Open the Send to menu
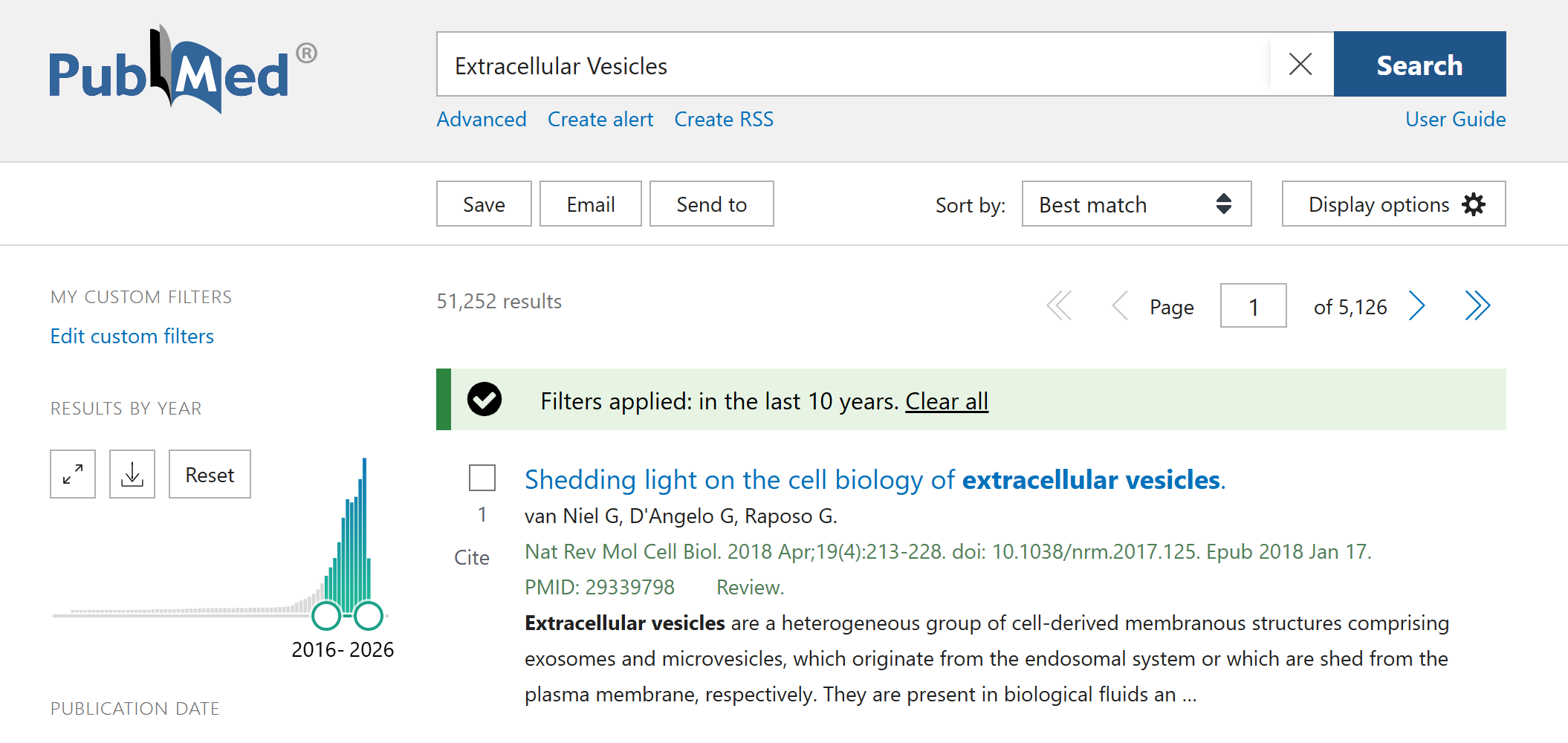The width and height of the screenshot is (1568, 743). [x=711, y=204]
